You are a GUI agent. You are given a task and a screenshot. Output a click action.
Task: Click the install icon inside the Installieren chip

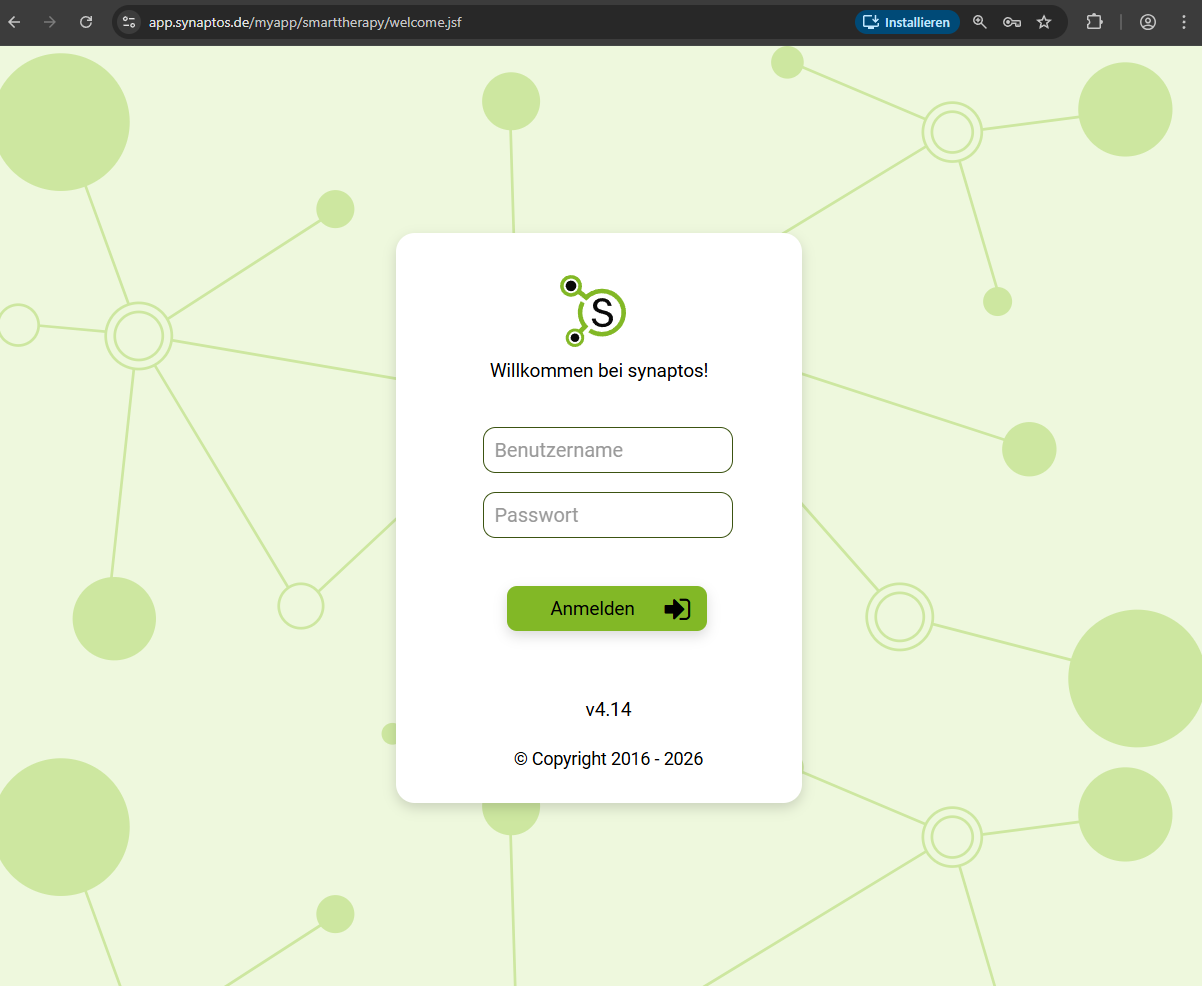tap(871, 22)
